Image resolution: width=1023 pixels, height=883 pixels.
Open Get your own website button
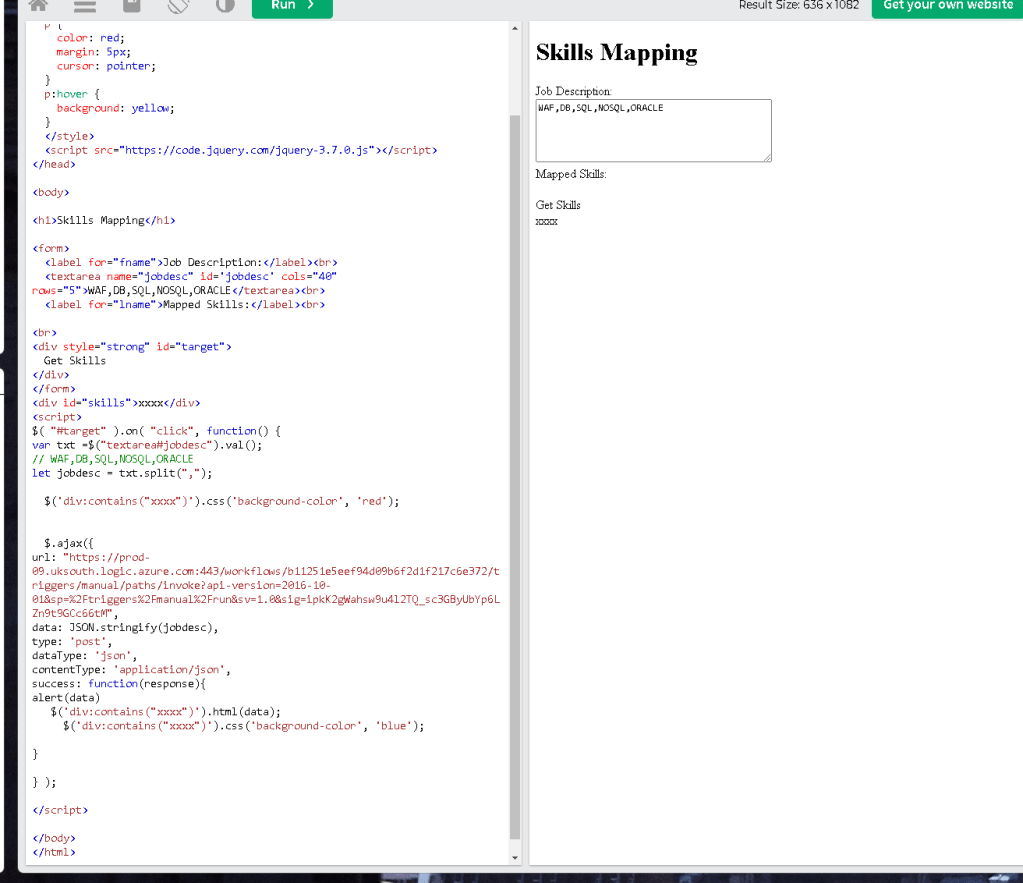[947, 6]
